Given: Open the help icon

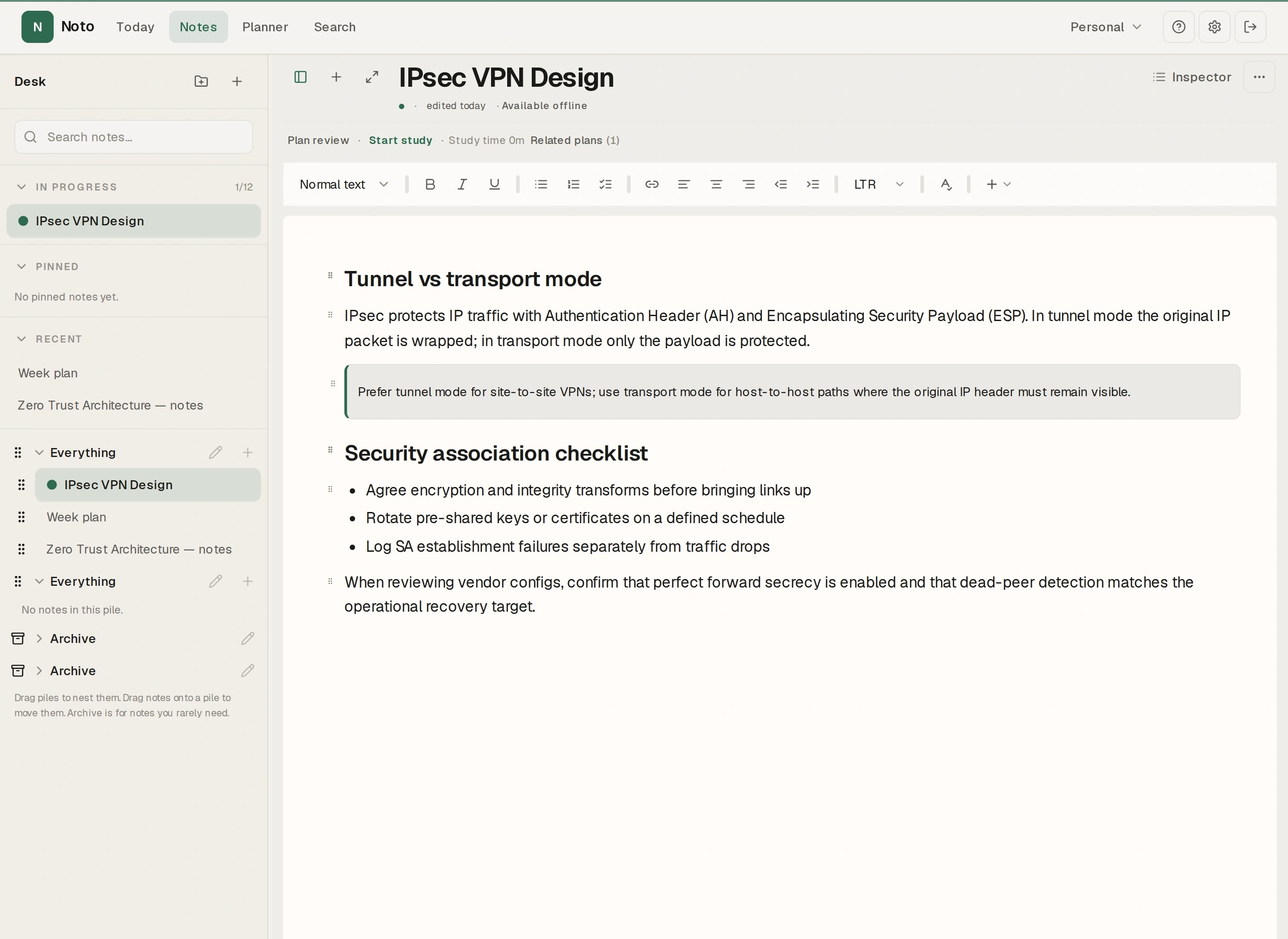Looking at the screenshot, I should pyautogui.click(x=1179, y=27).
